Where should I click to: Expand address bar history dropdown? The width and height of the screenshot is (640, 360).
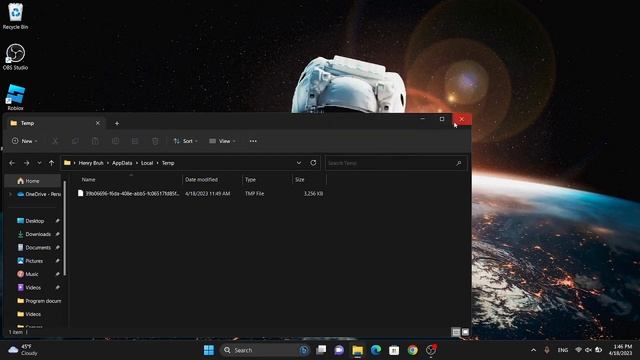pyautogui.click(x=299, y=163)
